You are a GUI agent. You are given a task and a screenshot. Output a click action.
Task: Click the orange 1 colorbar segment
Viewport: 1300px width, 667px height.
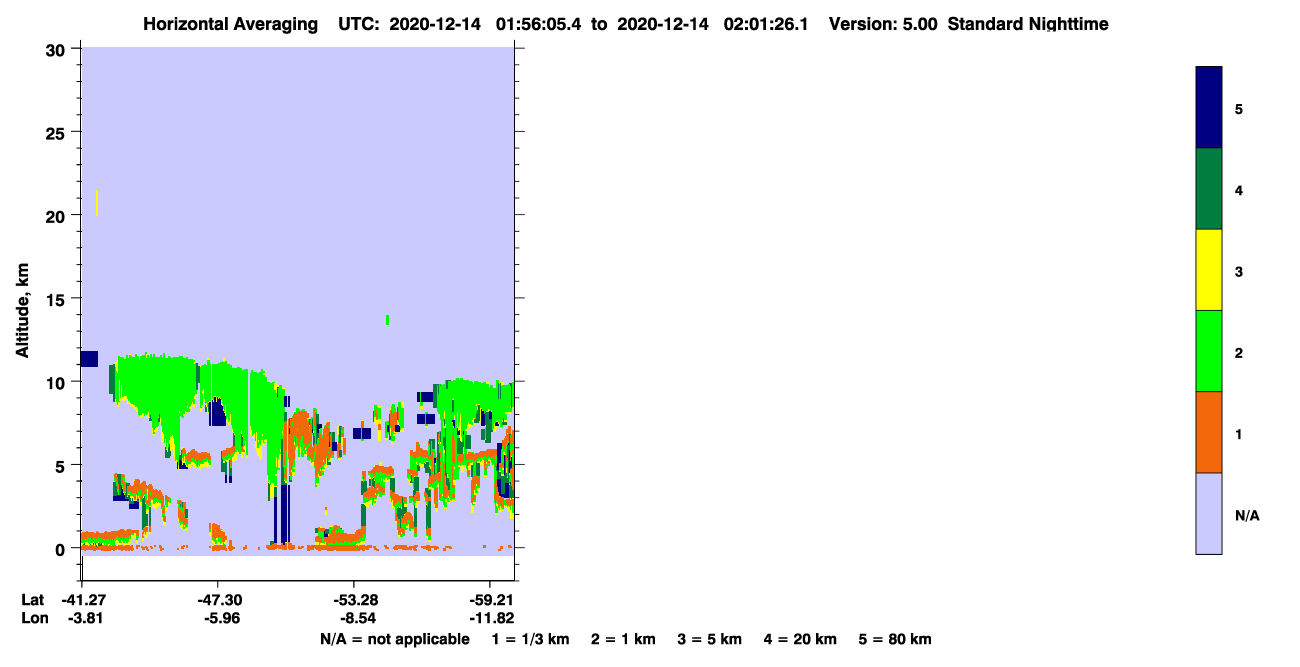(x=1209, y=432)
